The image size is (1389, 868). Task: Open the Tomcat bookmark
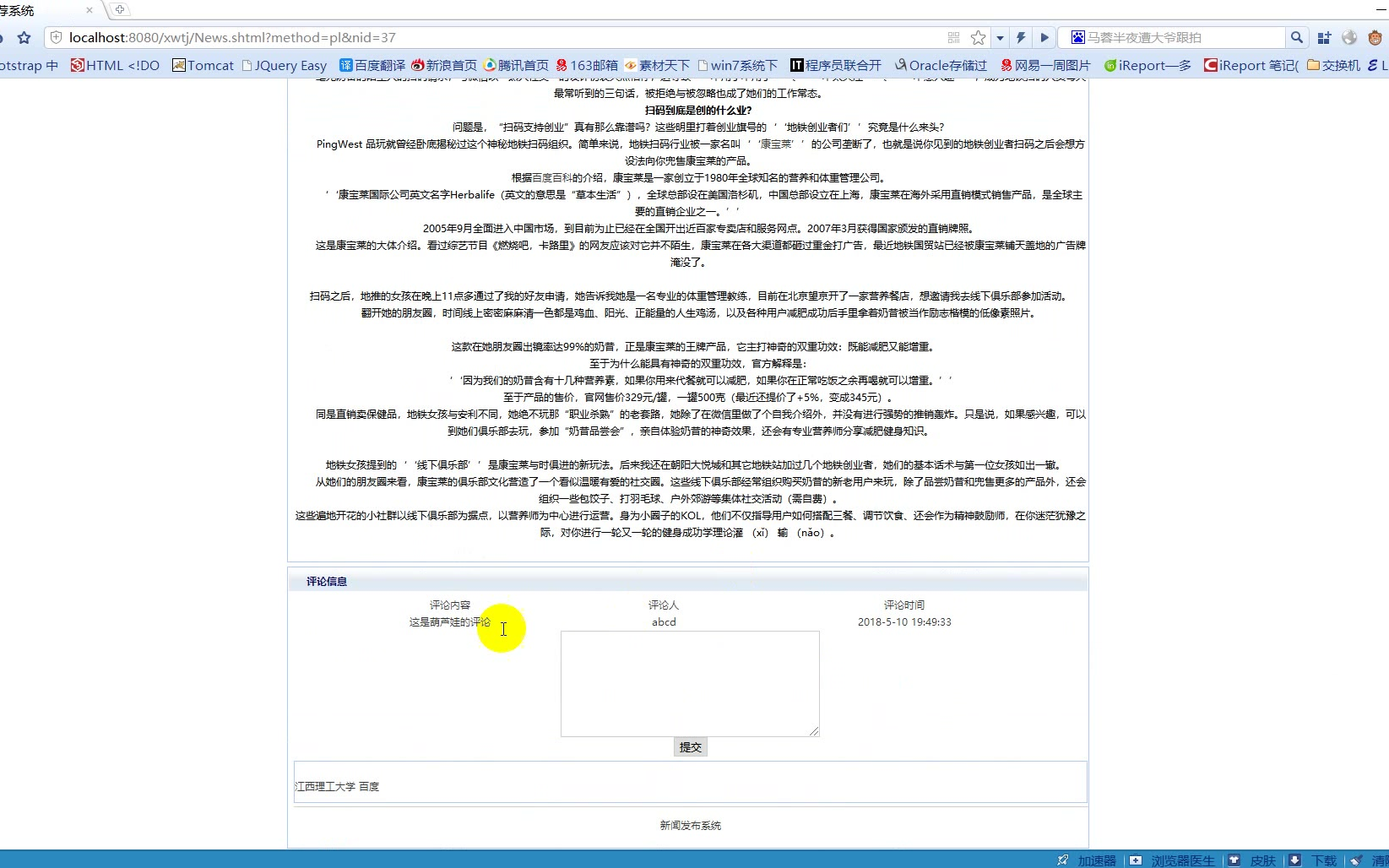[203, 65]
